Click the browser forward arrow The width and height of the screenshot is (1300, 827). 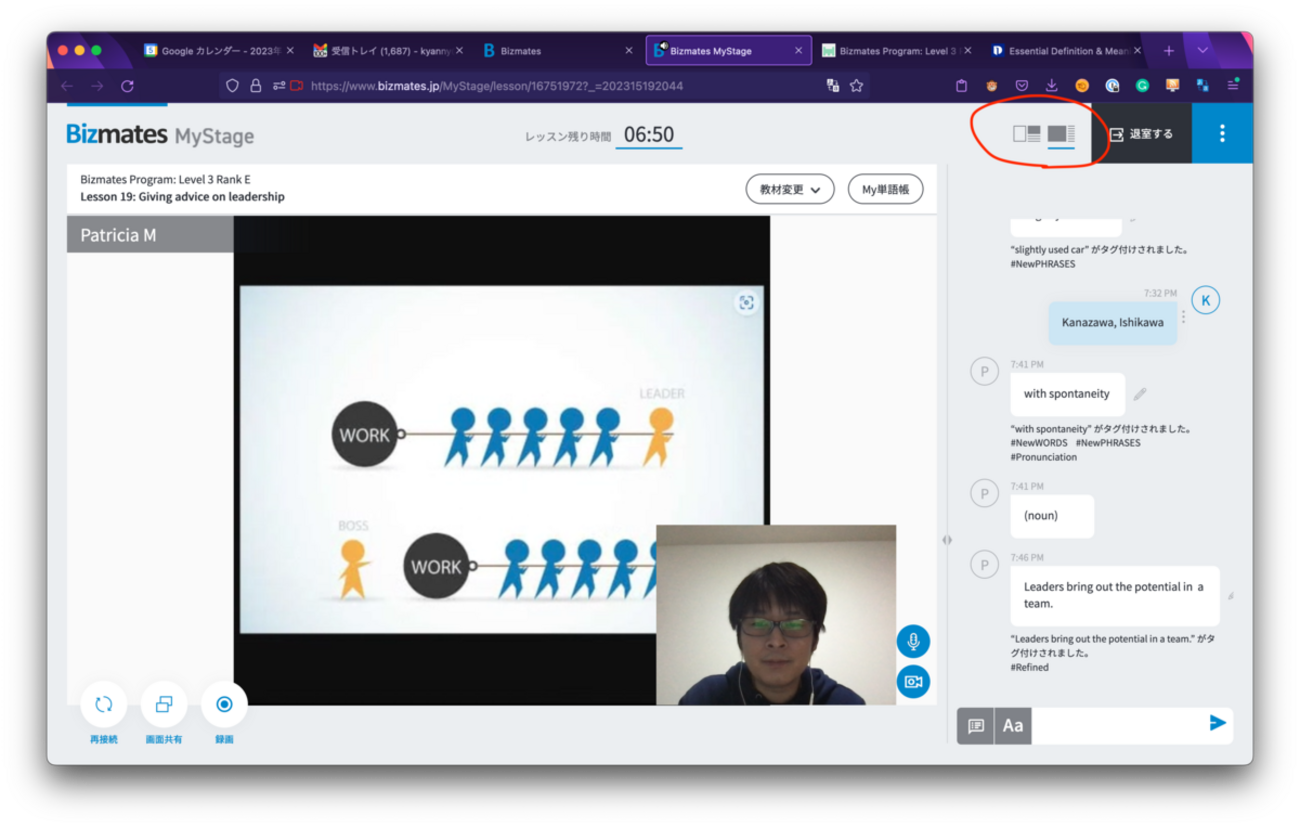coord(97,86)
